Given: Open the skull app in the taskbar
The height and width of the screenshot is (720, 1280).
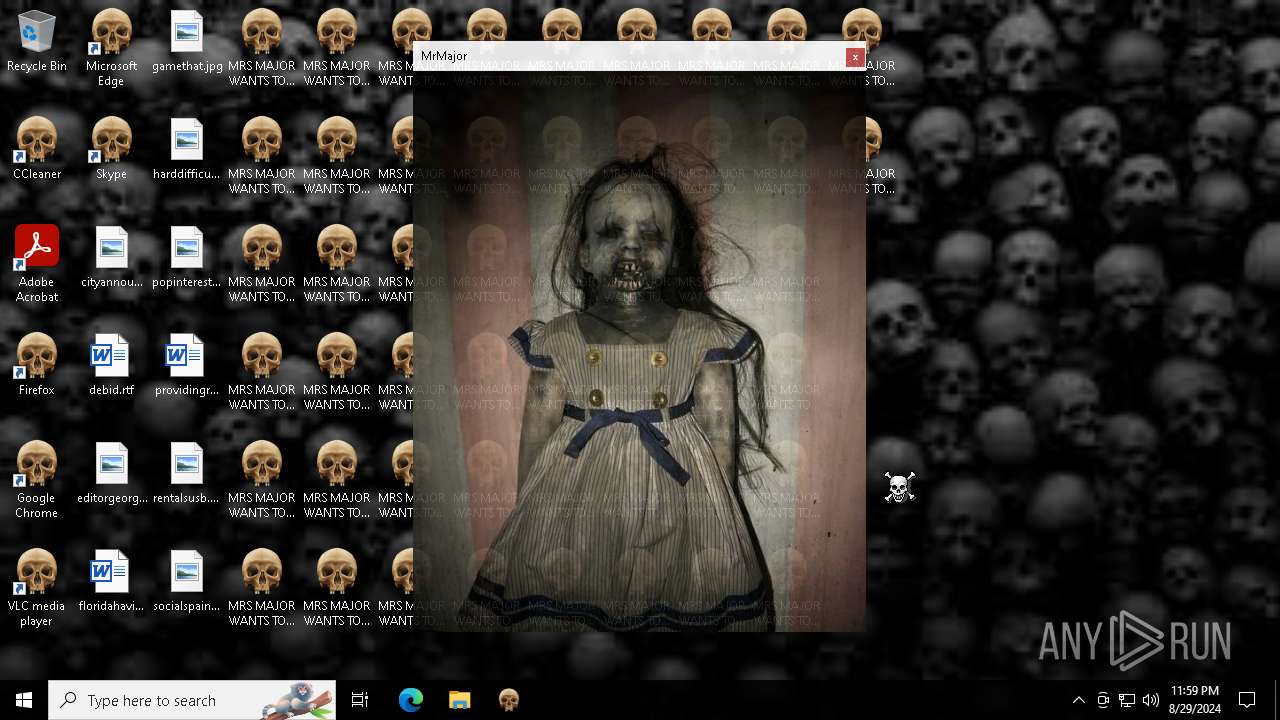Looking at the screenshot, I should click(x=509, y=700).
